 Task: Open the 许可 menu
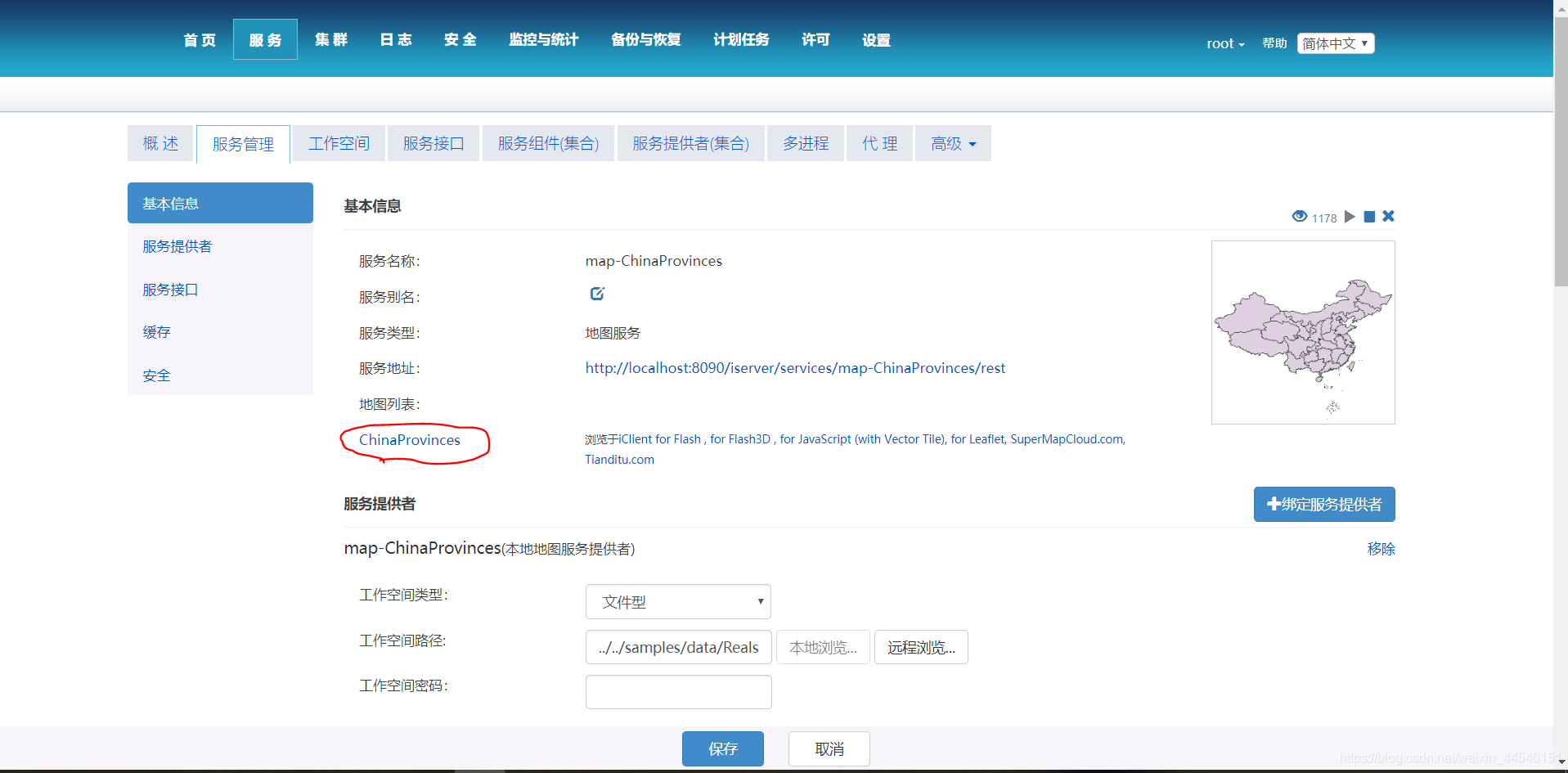(815, 40)
